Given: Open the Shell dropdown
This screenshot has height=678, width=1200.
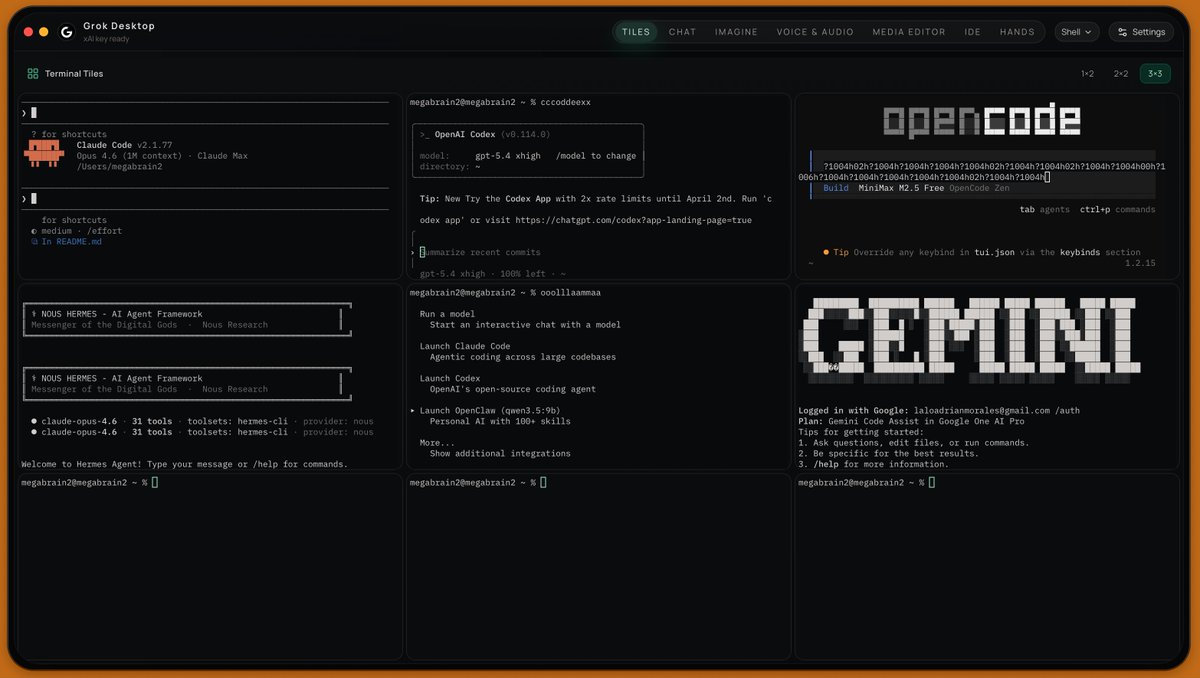Looking at the screenshot, I should pyautogui.click(x=1077, y=32).
